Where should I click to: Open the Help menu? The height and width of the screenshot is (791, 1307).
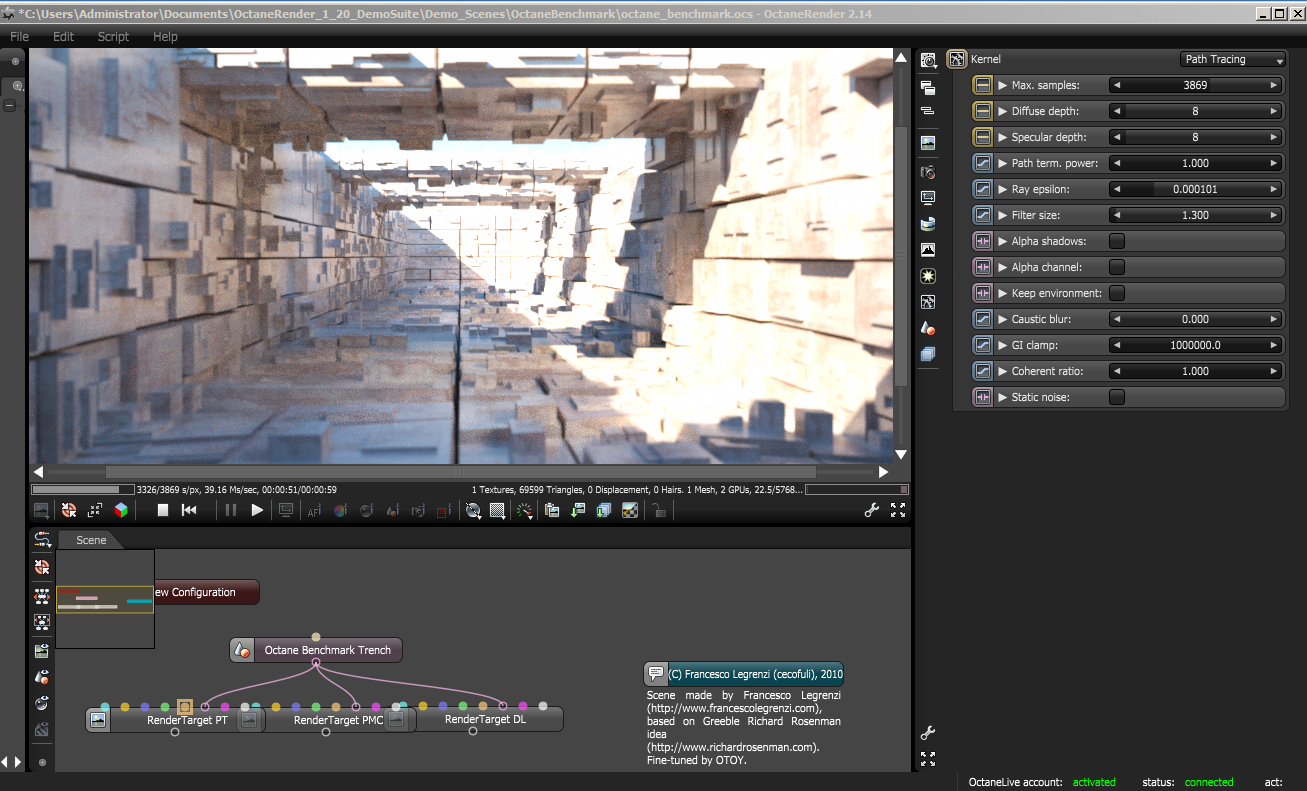pyautogui.click(x=165, y=36)
